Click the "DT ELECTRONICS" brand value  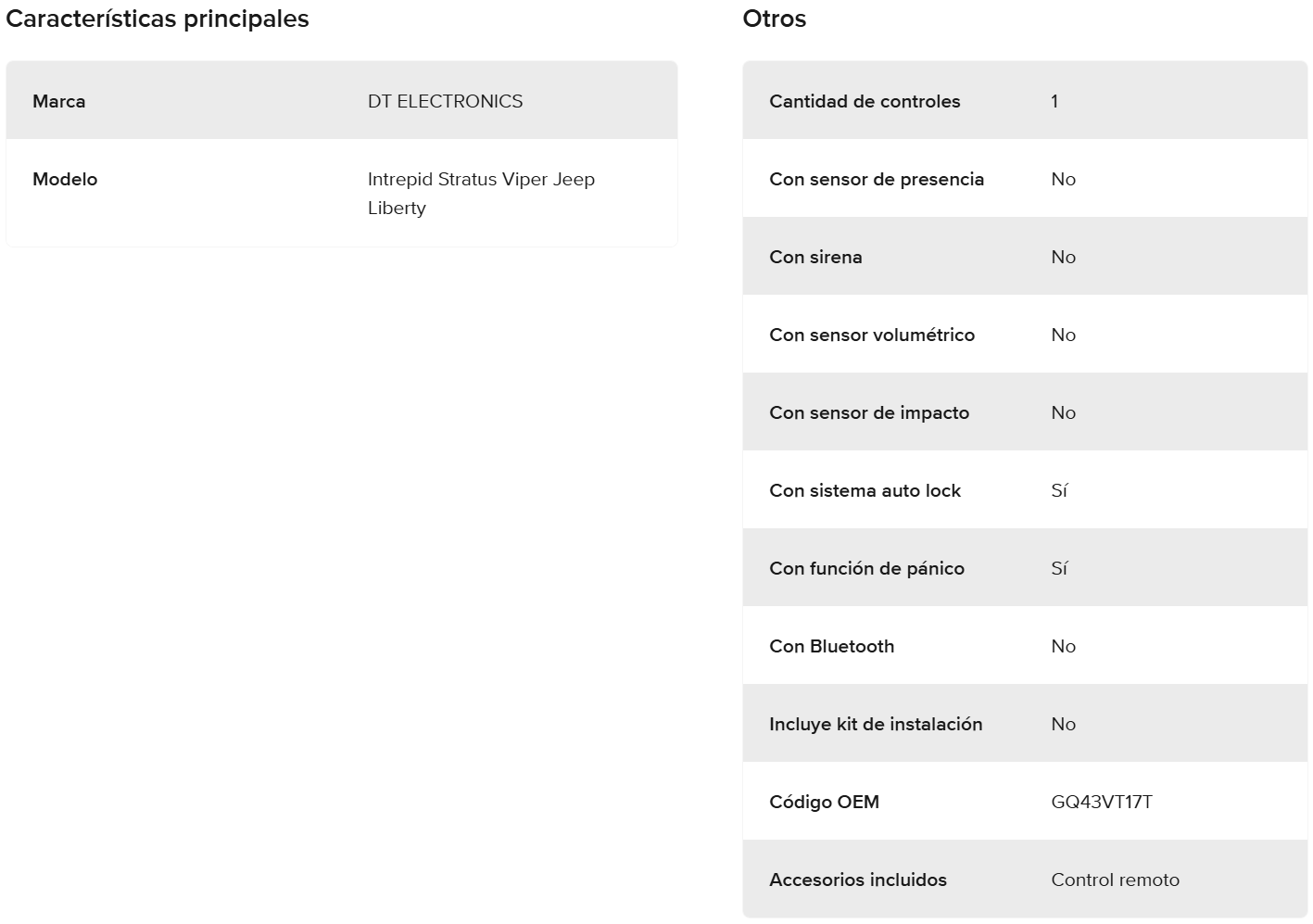(x=445, y=101)
